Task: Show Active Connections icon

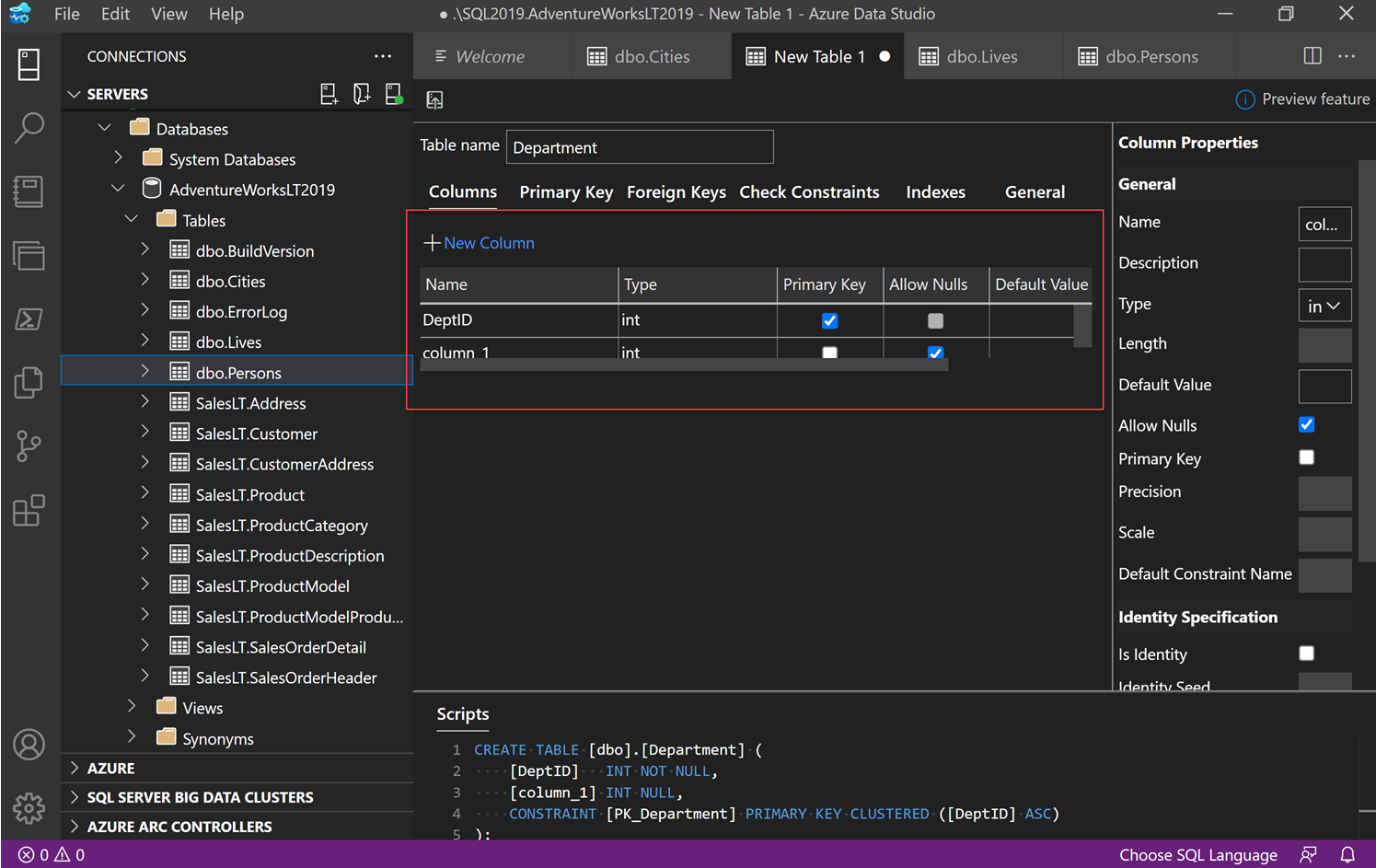Action: coord(394,94)
